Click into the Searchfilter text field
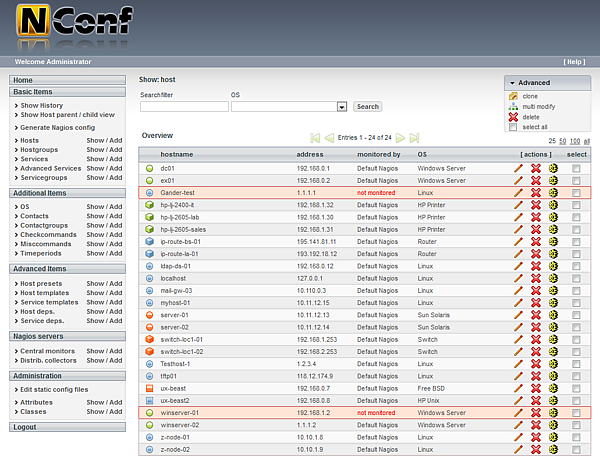 tap(184, 106)
